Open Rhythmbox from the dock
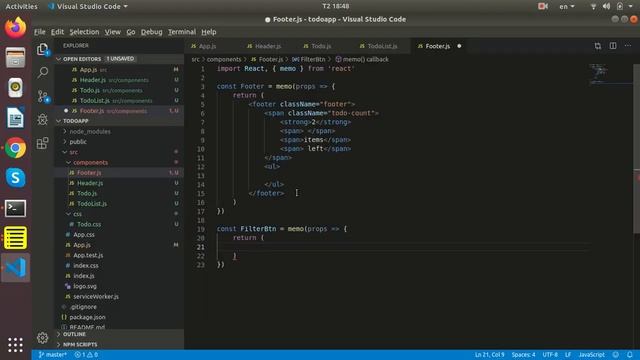The height and width of the screenshot is (360, 640). click(16, 87)
